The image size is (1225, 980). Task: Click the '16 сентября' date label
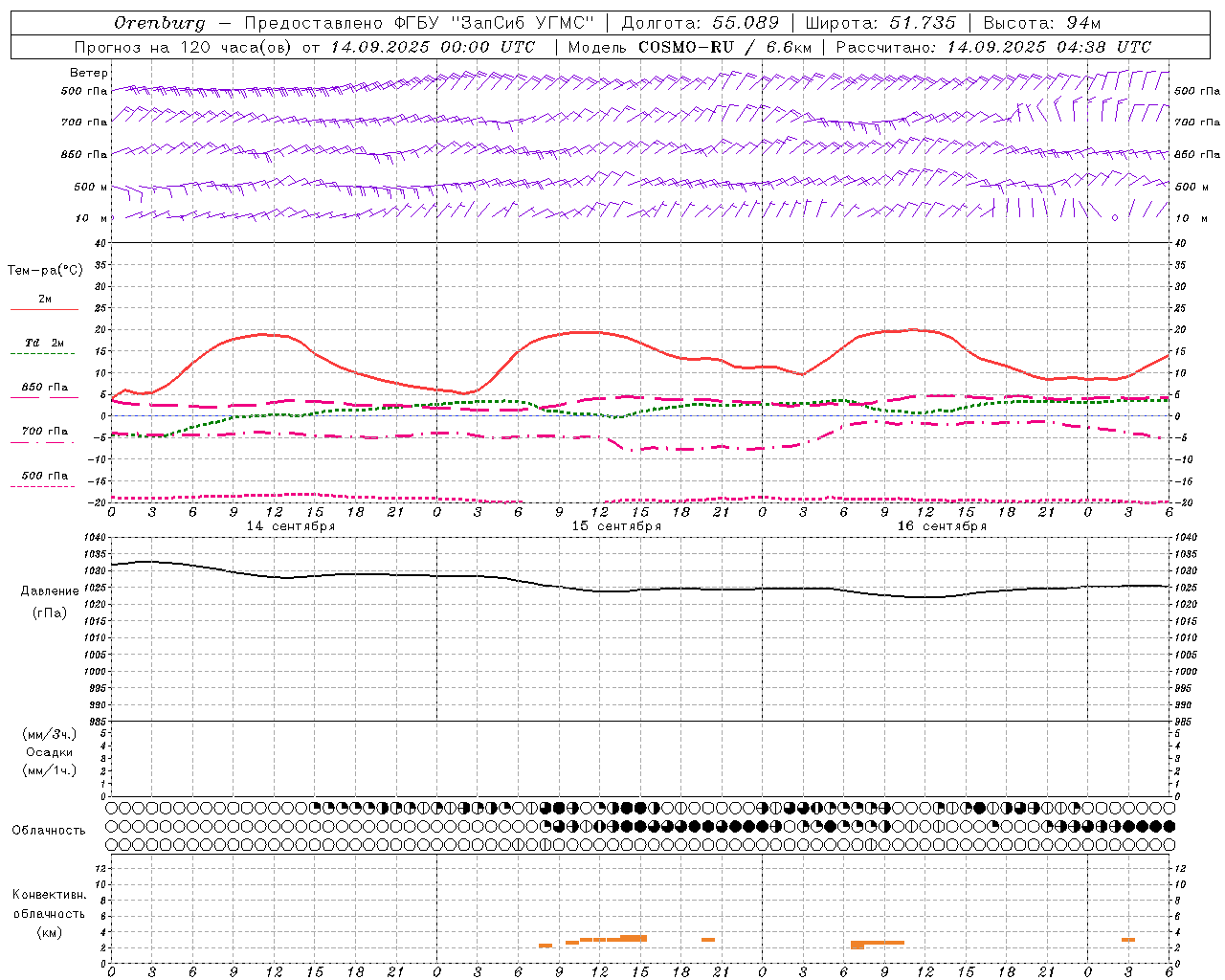point(942,526)
